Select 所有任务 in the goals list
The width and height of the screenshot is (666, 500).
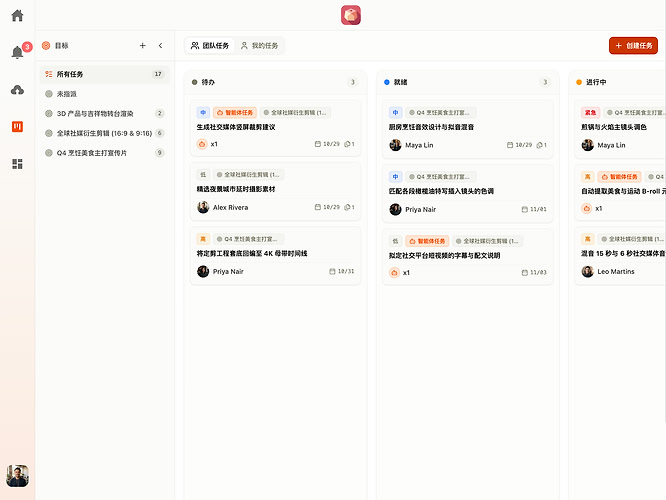point(105,74)
